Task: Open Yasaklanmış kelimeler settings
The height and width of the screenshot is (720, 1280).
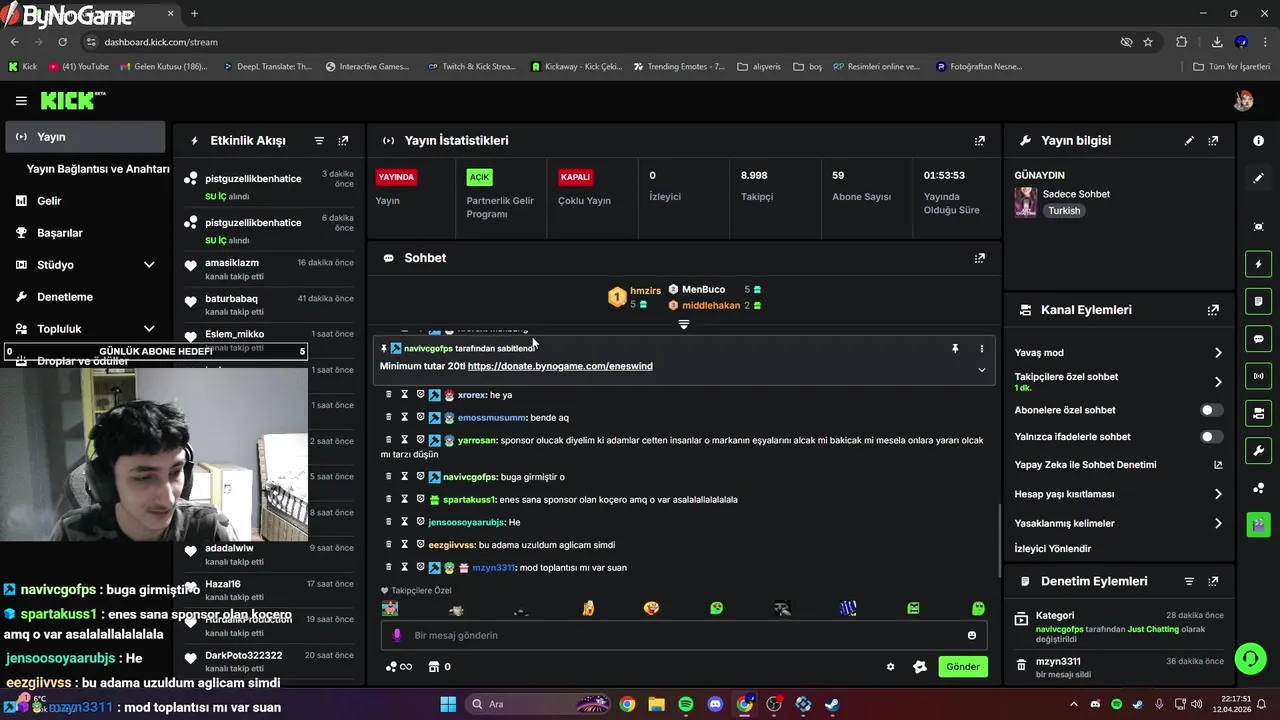Action: (1118, 523)
